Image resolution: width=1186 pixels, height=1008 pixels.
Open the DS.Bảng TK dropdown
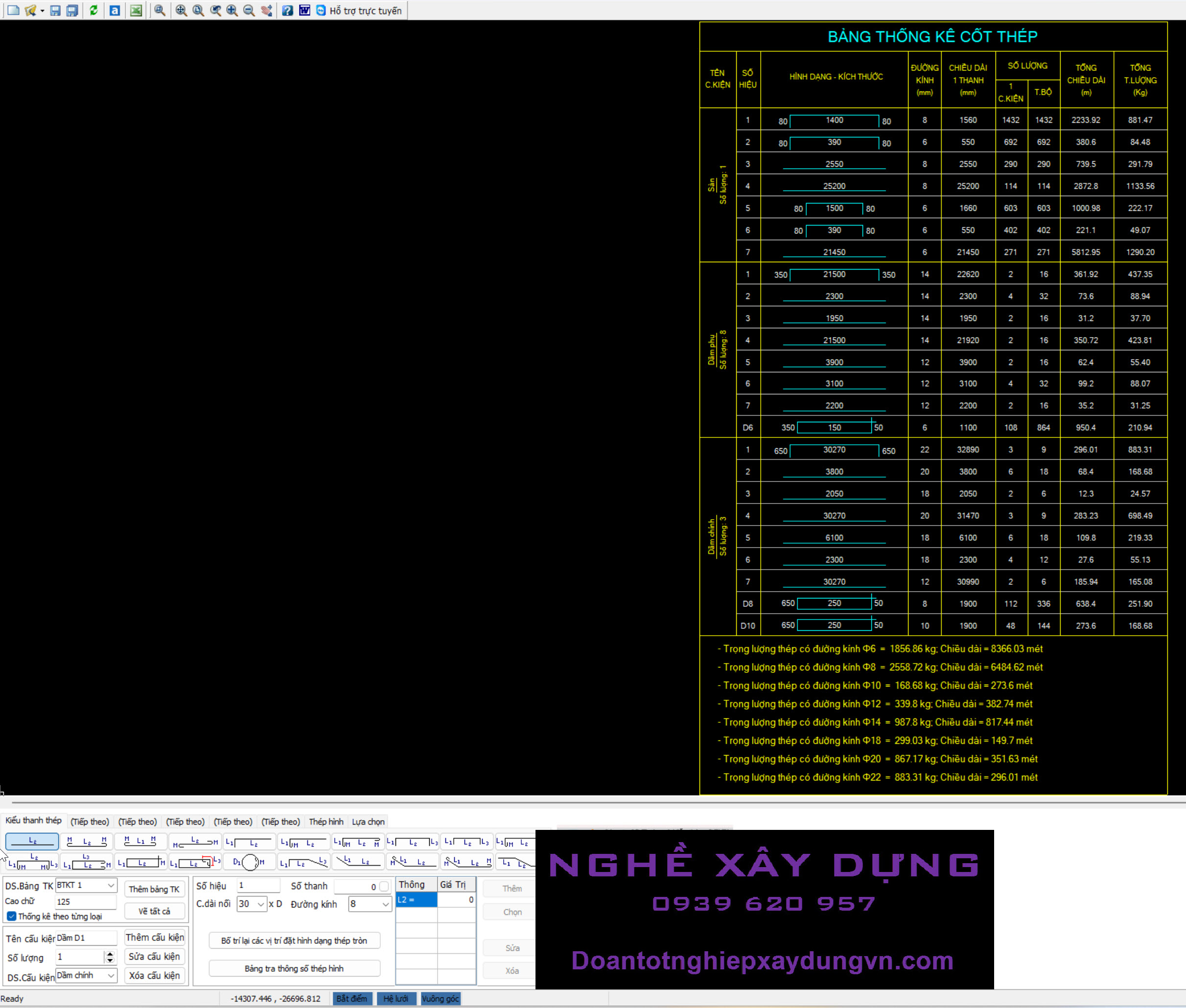pyautogui.click(x=111, y=885)
